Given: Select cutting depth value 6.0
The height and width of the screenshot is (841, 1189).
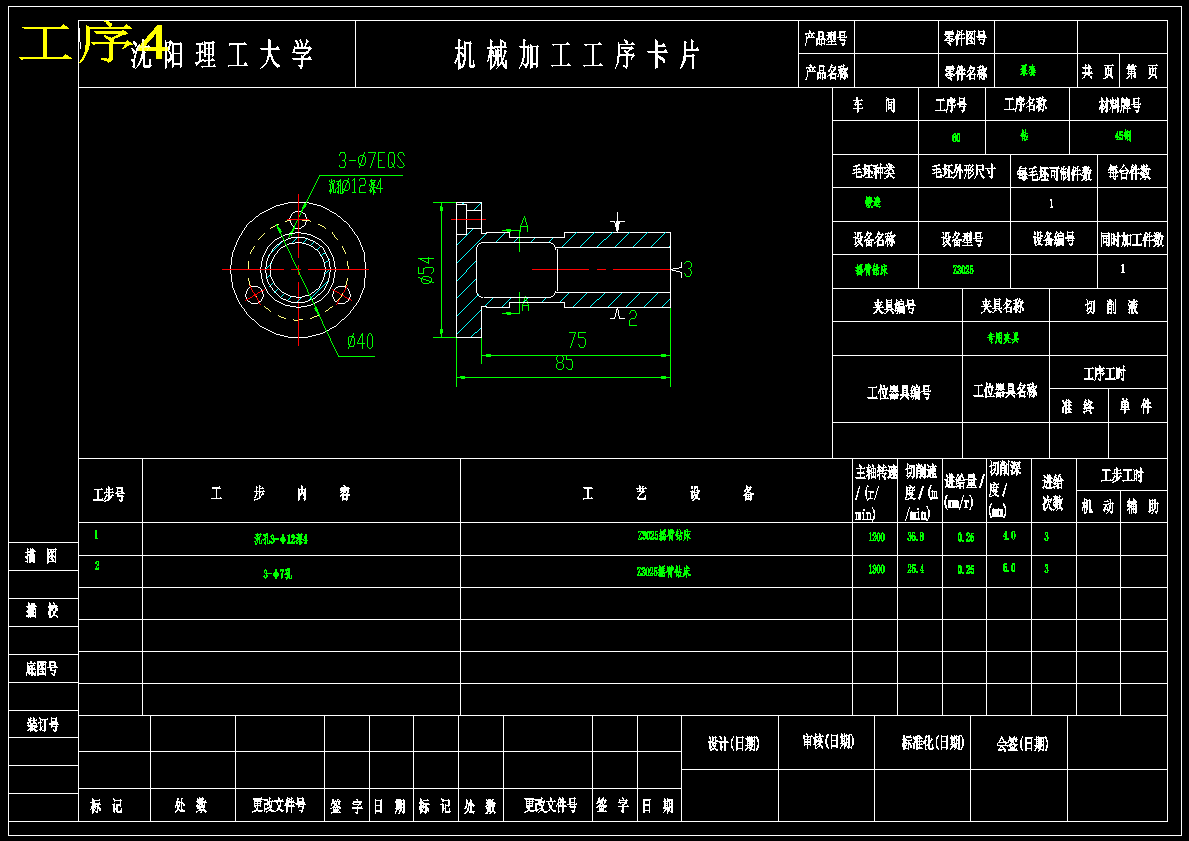Looking at the screenshot, I should pos(1009,568).
